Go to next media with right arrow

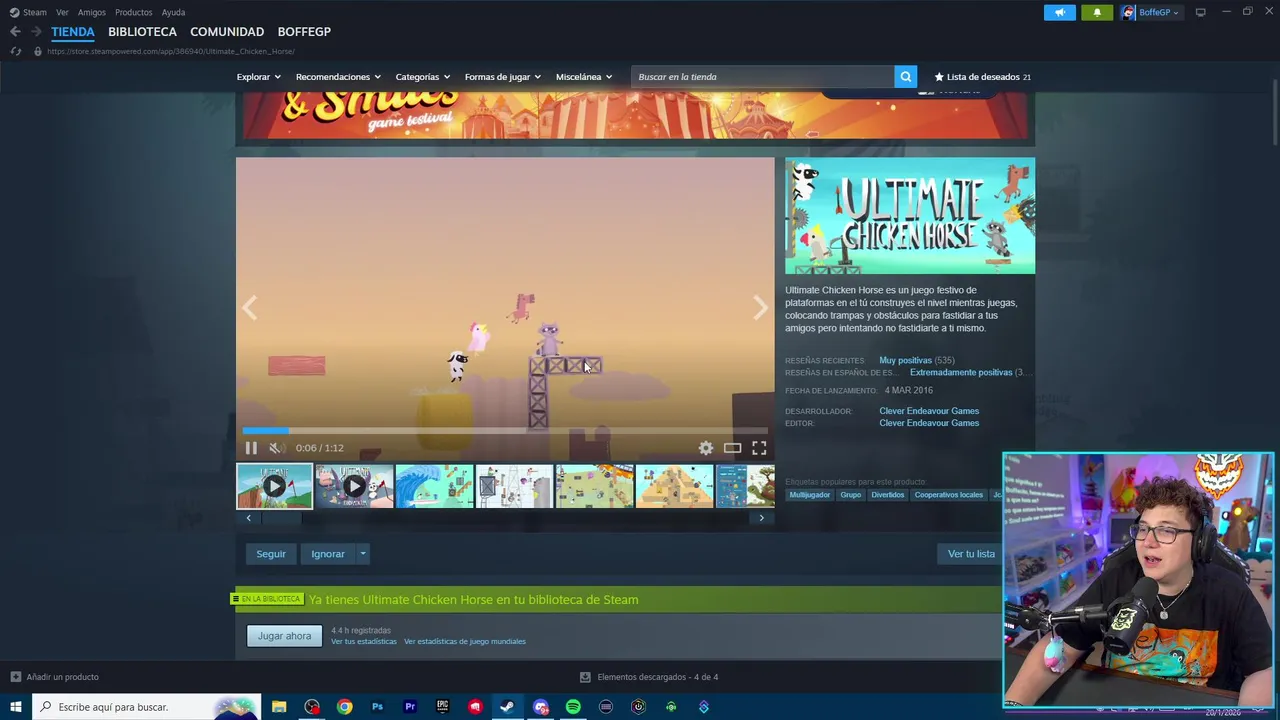[x=760, y=308]
